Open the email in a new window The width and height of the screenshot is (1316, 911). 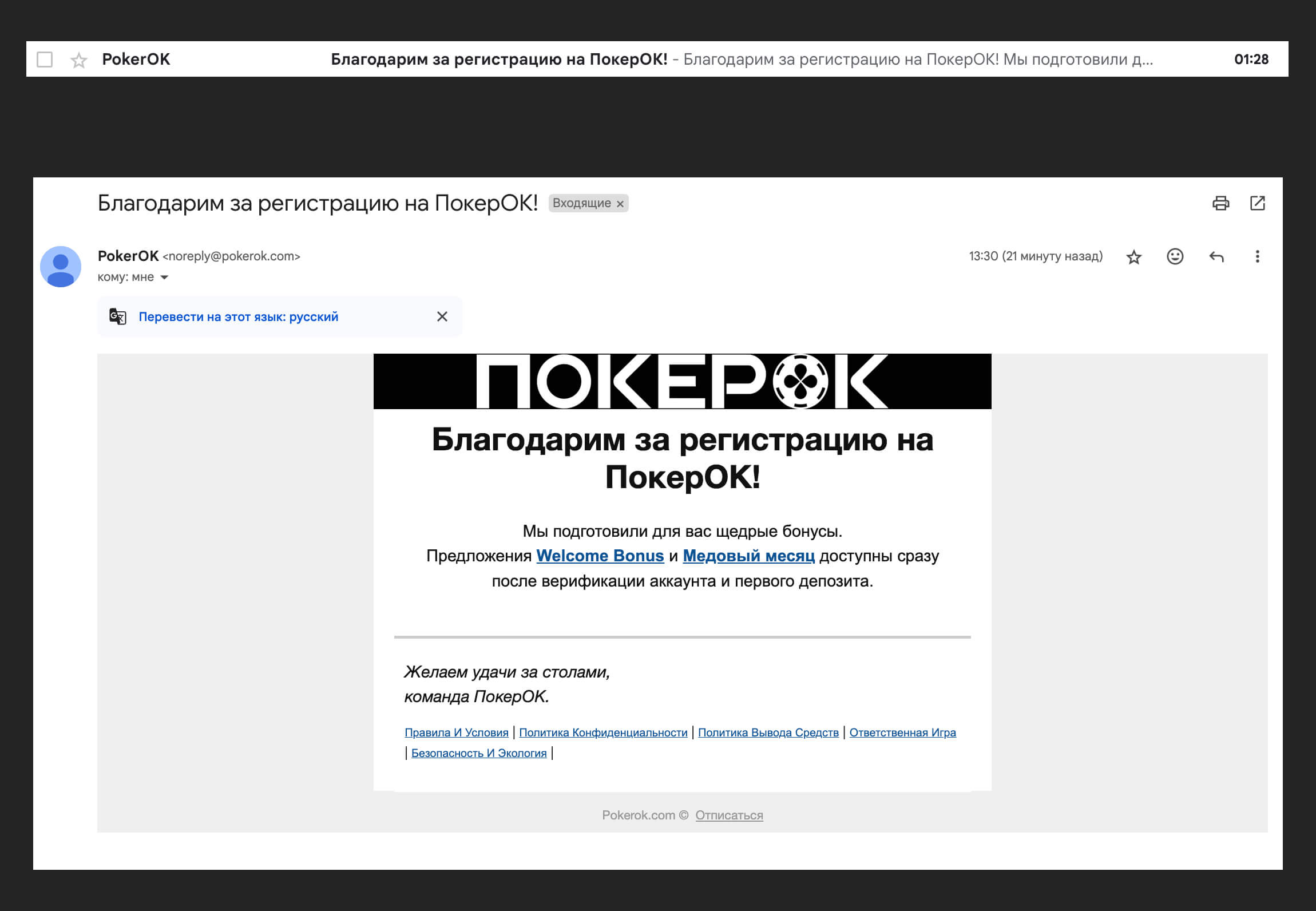tap(1258, 203)
